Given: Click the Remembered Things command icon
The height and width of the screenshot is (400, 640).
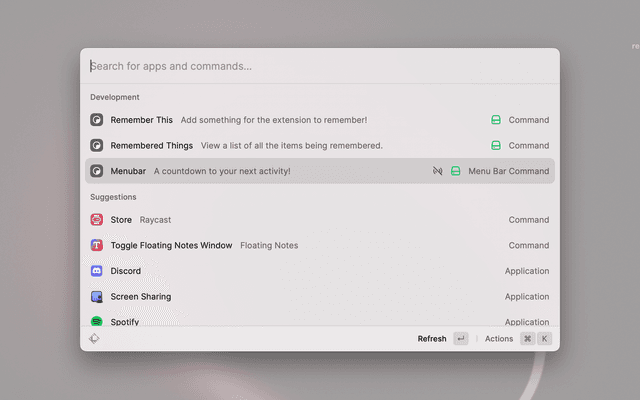Looking at the screenshot, I should [x=97, y=146].
